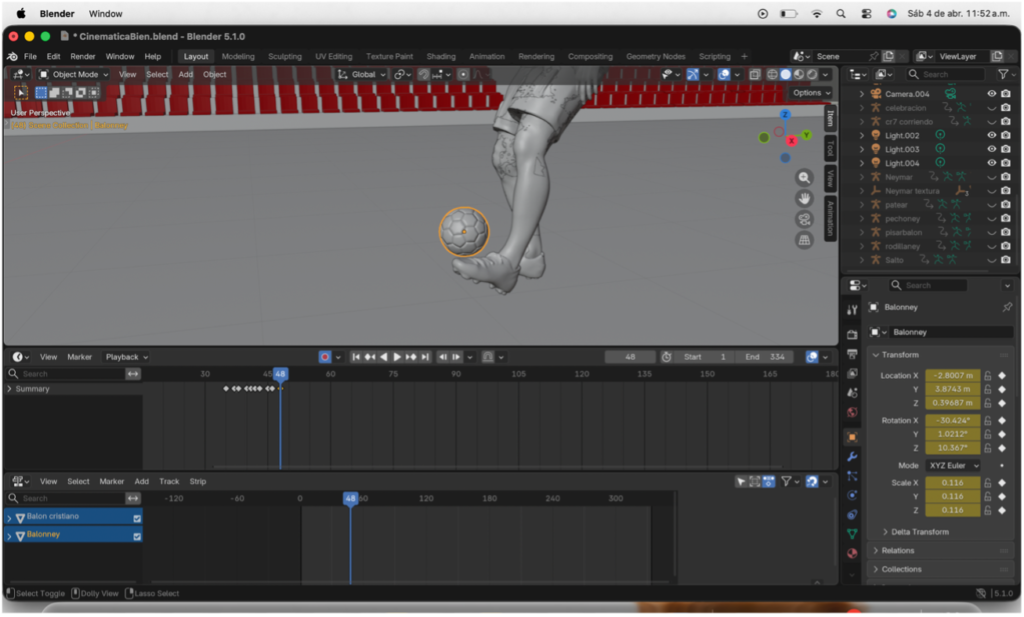Click the Options button in the viewport header
1024x617 pixels.
point(811,91)
